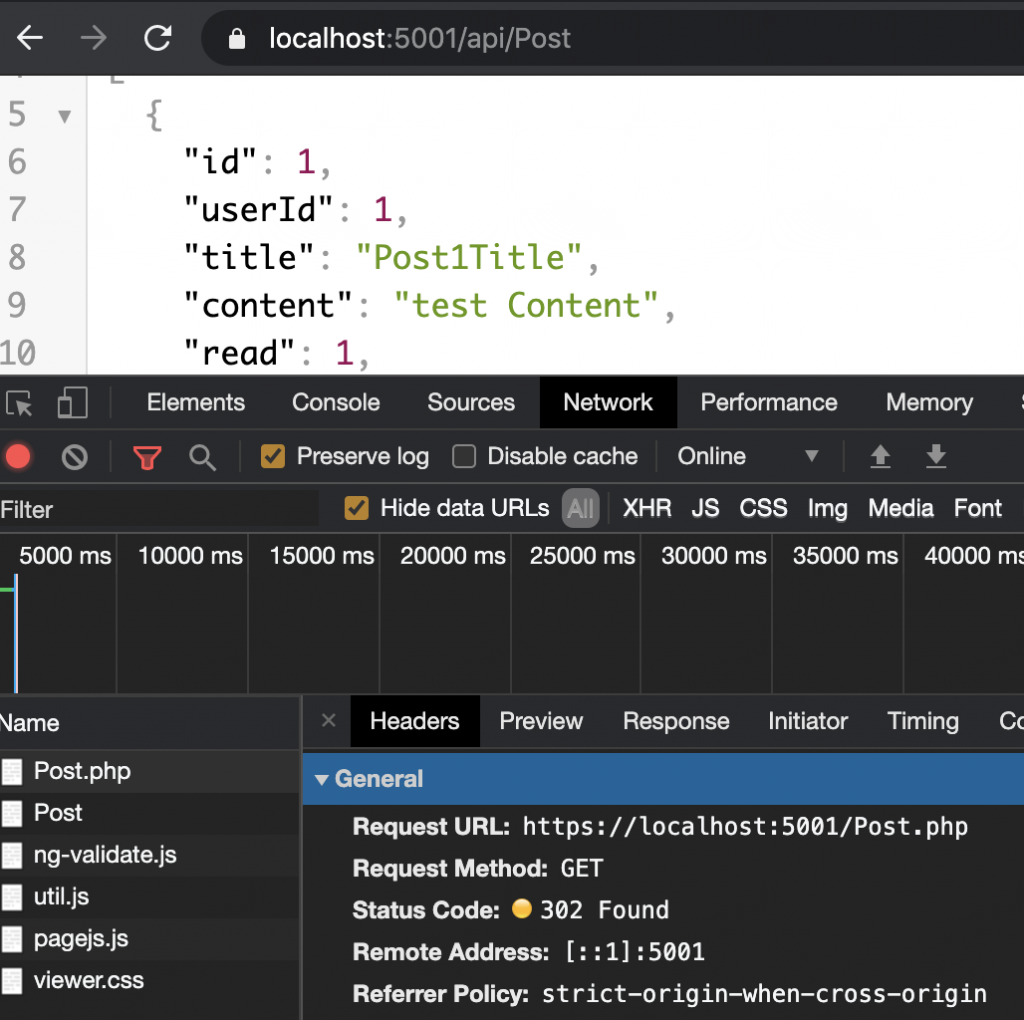Filter requests by Font
Image resolution: width=1024 pixels, height=1020 pixels.
click(978, 508)
